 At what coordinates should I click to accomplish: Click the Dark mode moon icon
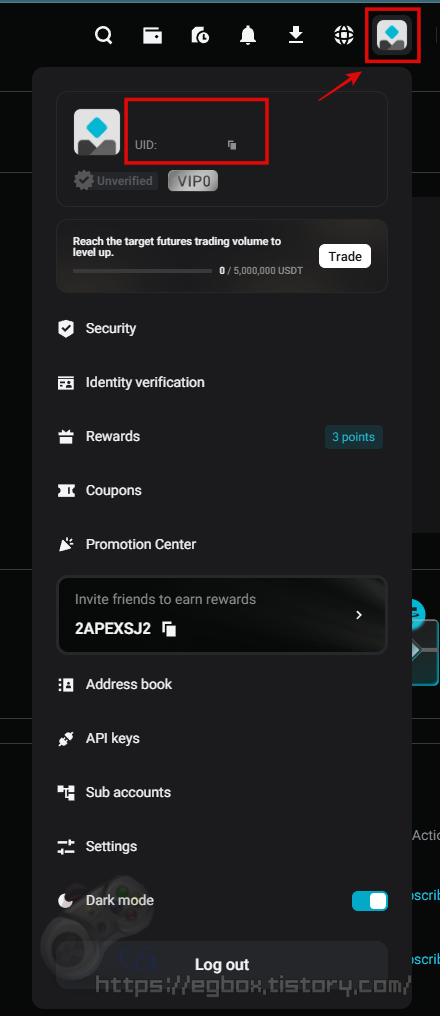pos(66,901)
